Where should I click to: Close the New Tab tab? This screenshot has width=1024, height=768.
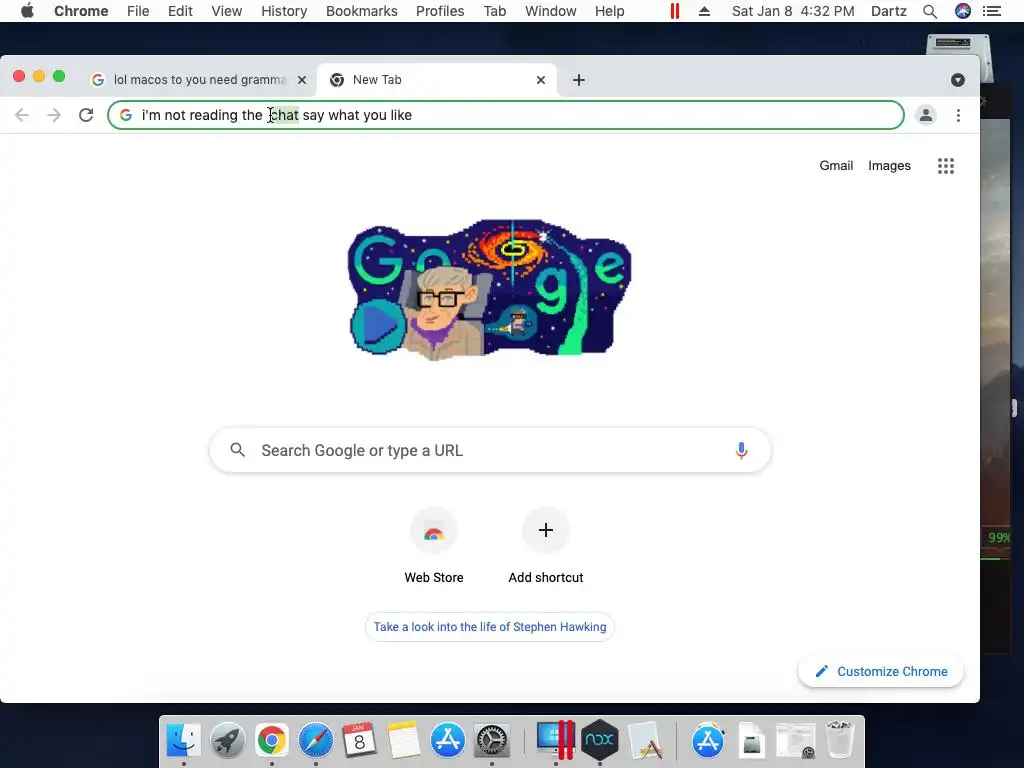click(541, 80)
